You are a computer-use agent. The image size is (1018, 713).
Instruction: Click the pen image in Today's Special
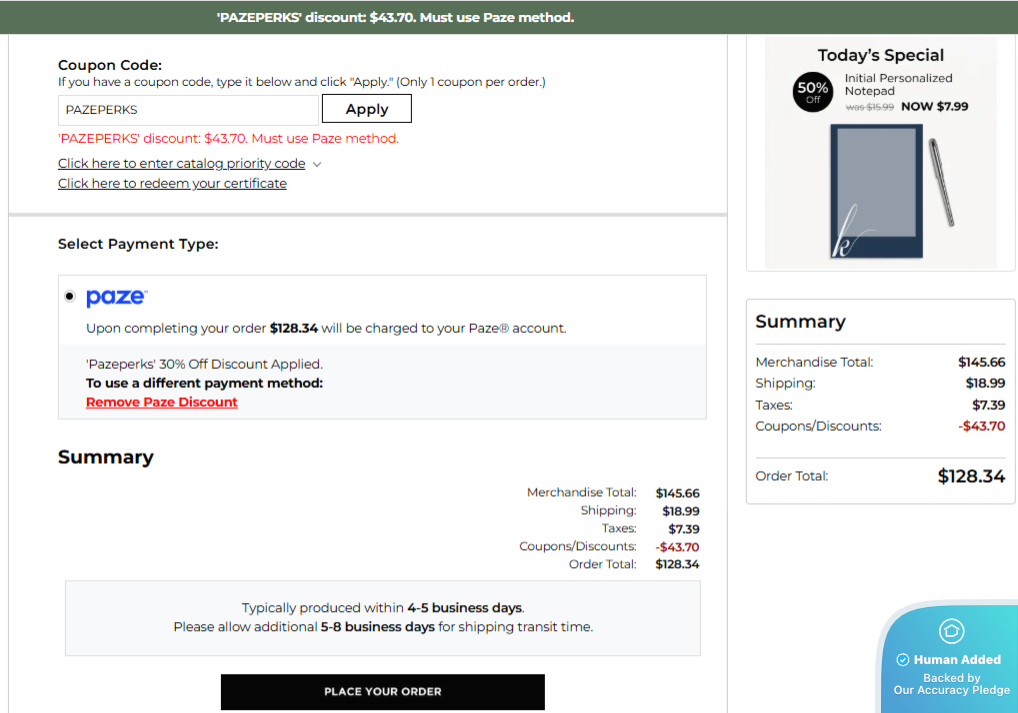tap(941, 182)
